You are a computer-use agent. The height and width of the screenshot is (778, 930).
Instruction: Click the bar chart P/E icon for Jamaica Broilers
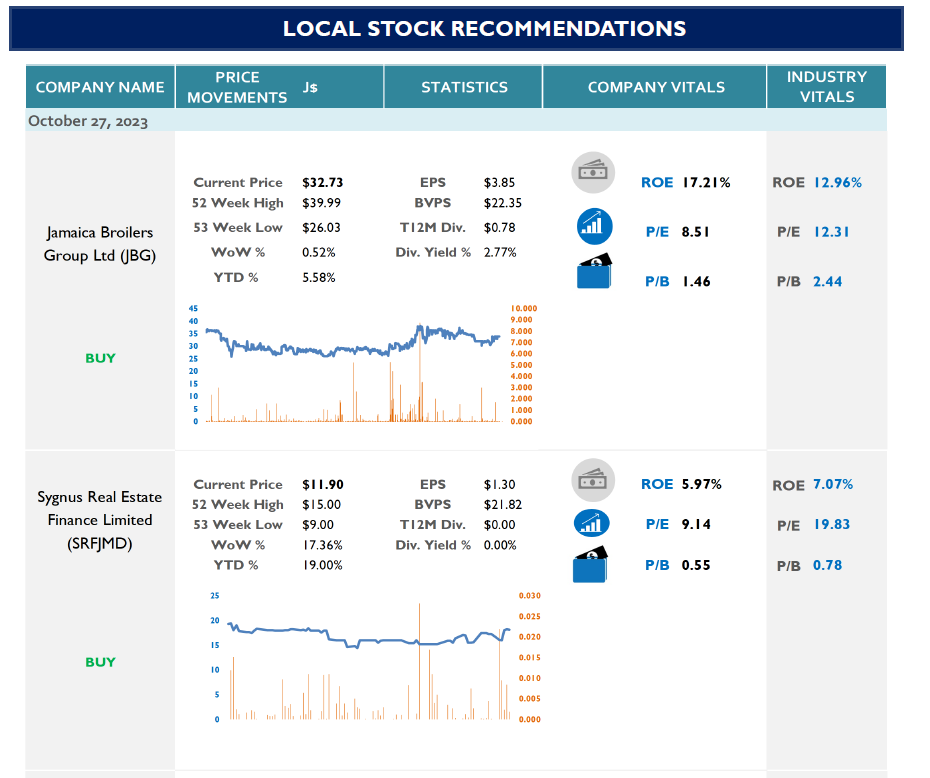click(594, 227)
